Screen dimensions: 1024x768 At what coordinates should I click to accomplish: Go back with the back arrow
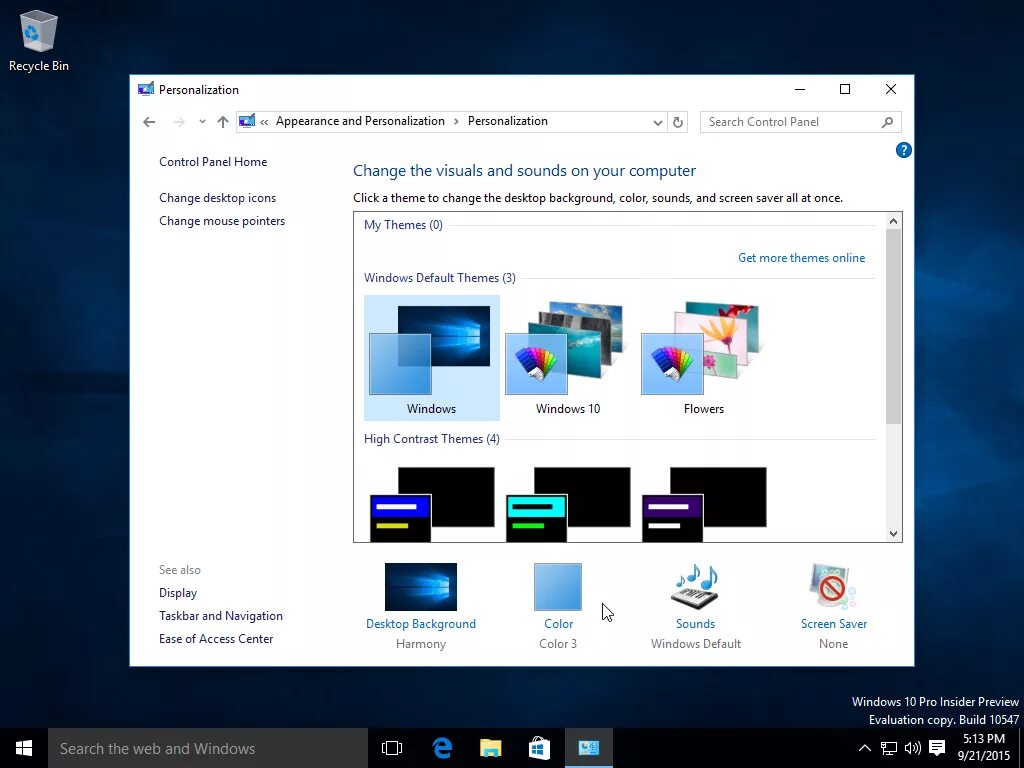click(x=149, y=122)
